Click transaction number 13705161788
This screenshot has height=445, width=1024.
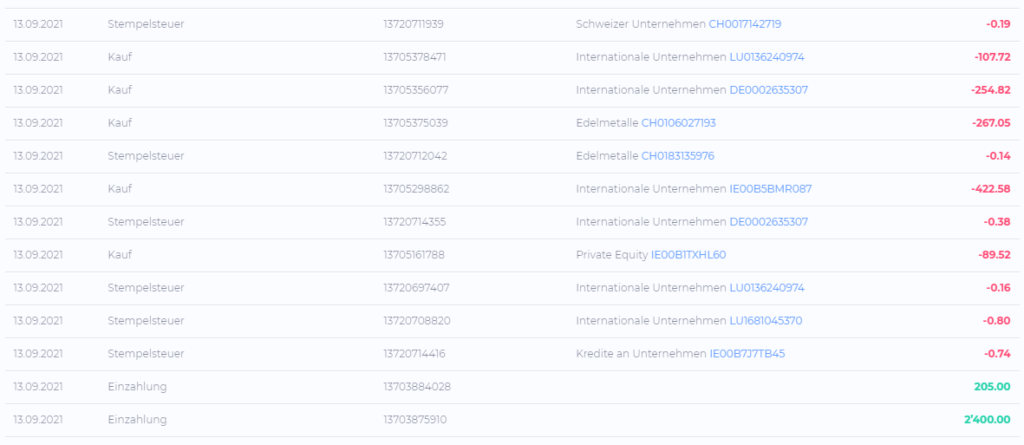[414, 255]
